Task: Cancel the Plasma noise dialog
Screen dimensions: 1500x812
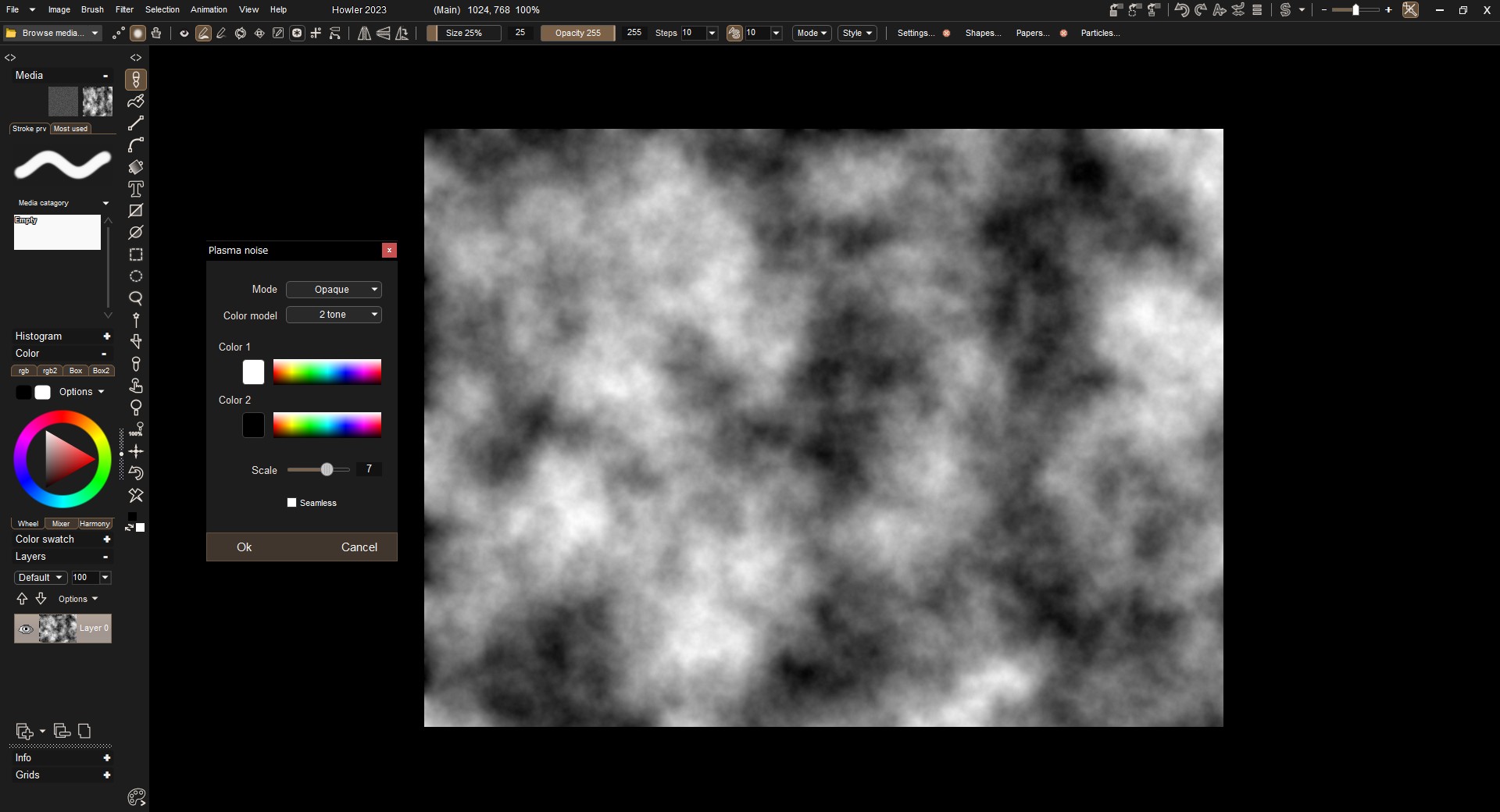Action: point(359,547)
